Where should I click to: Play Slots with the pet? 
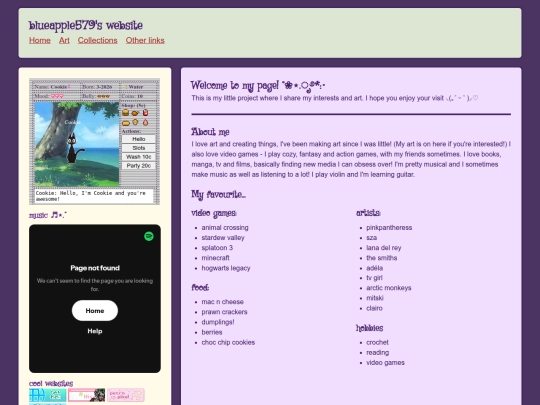[x=138, y=148]
